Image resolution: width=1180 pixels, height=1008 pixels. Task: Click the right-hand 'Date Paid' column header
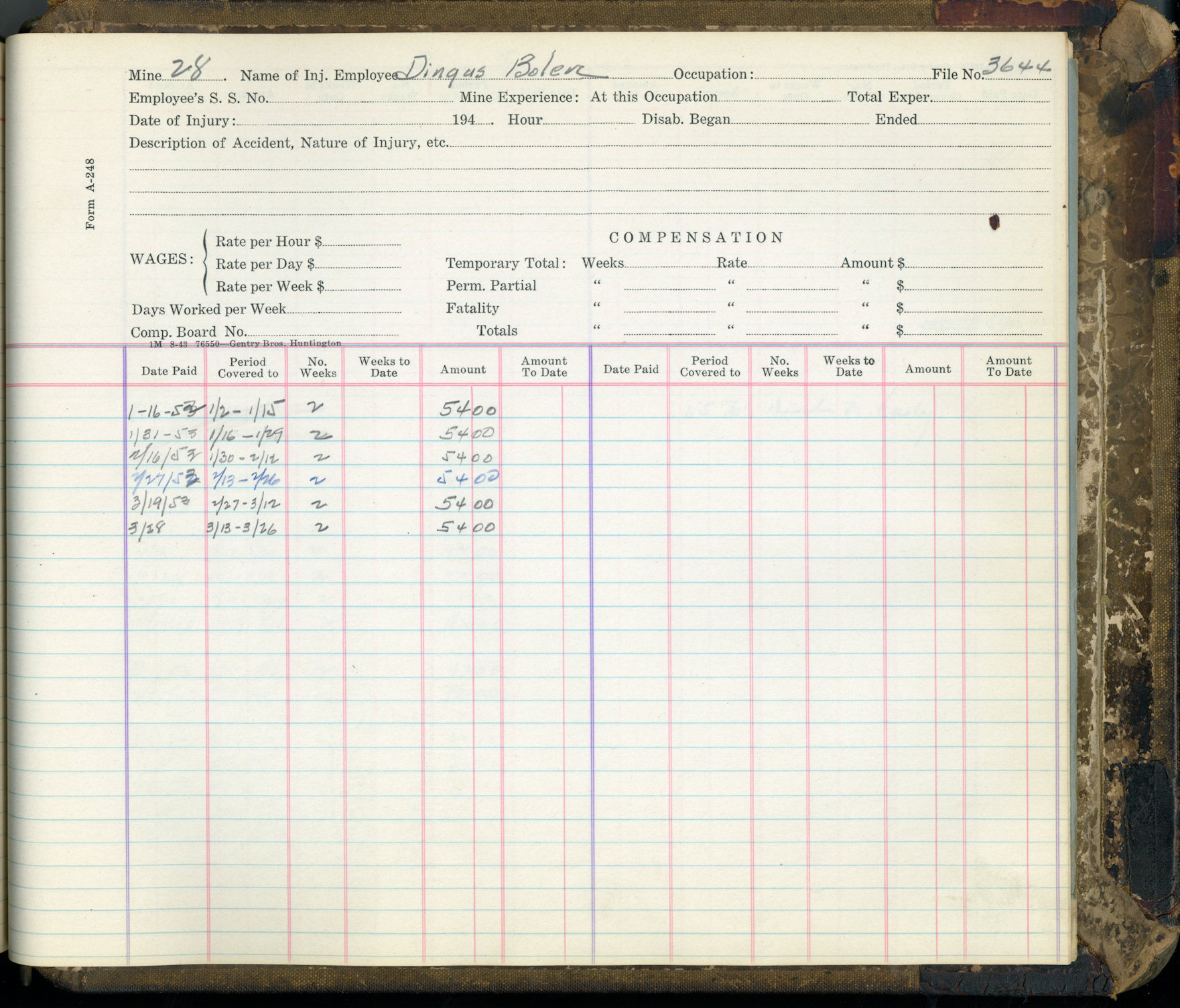(x=631, y=370)
